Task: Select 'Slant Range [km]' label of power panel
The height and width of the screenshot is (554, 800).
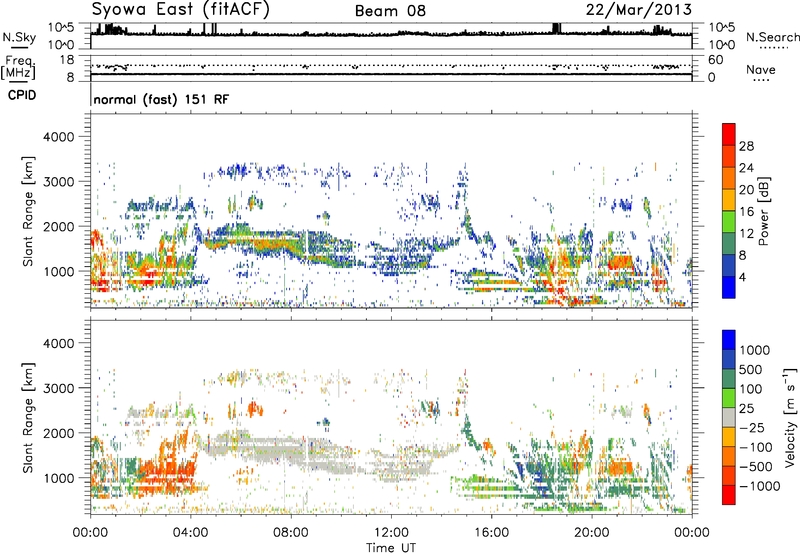Action: coord(28,211)
